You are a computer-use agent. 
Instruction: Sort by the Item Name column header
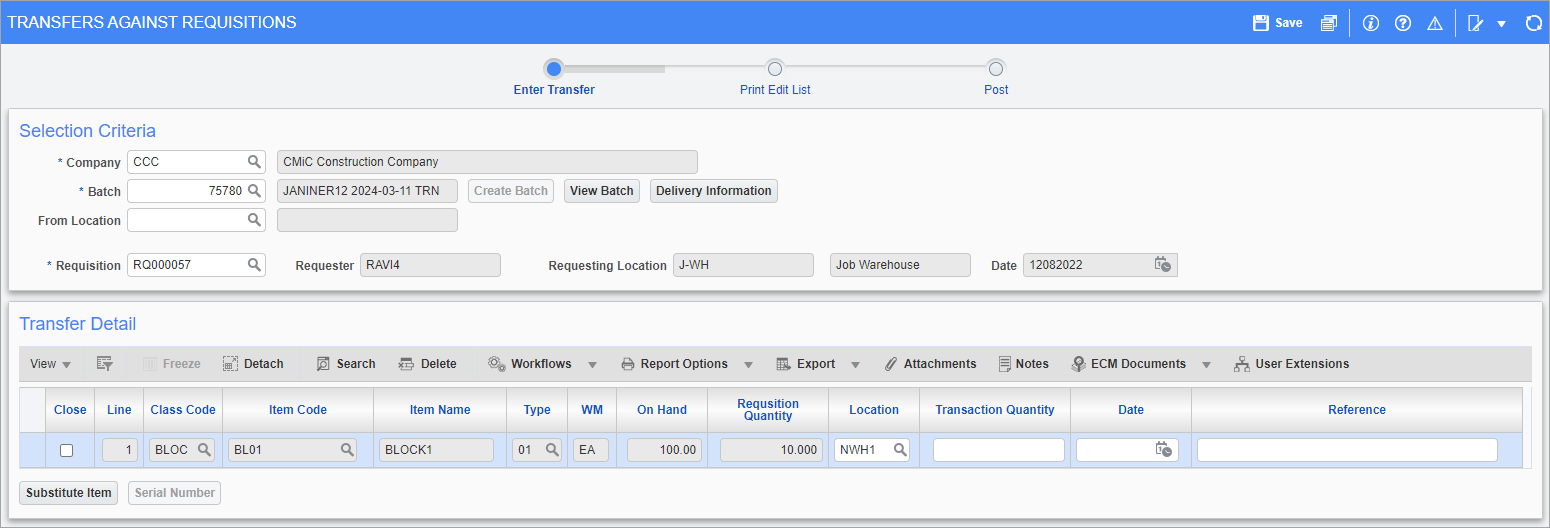440,410
